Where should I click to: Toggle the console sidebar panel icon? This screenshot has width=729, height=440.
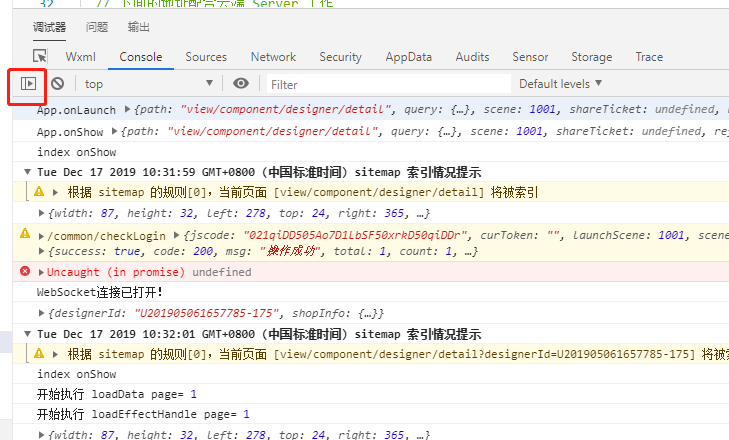coord(29,84)
